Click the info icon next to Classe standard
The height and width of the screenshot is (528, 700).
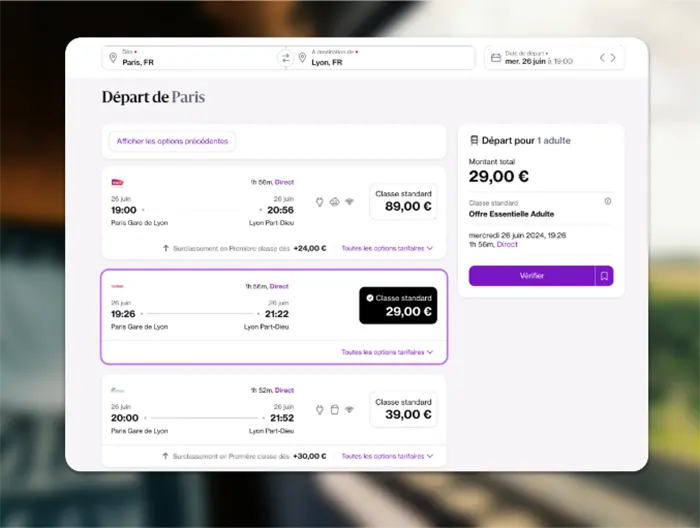[x=608, y=201]
